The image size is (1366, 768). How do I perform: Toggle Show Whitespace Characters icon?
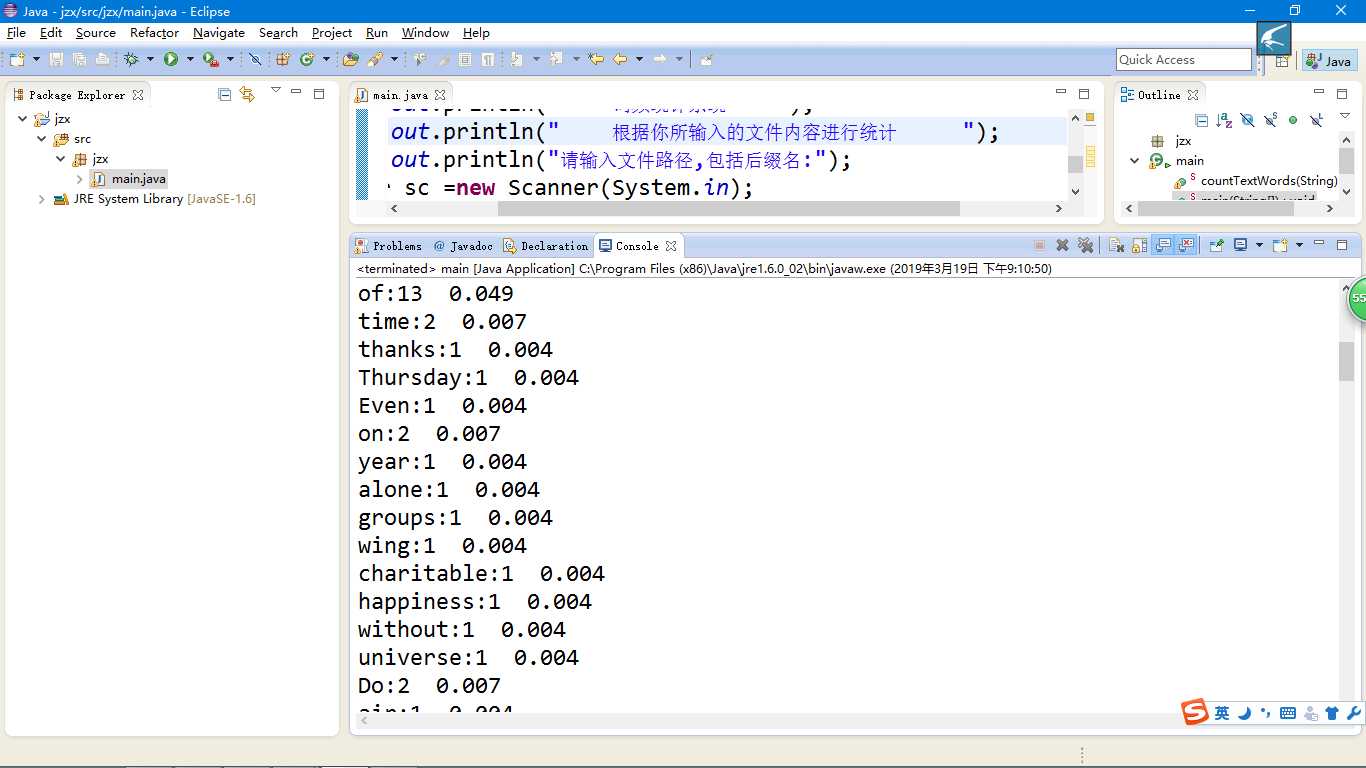tap(488, 60)
